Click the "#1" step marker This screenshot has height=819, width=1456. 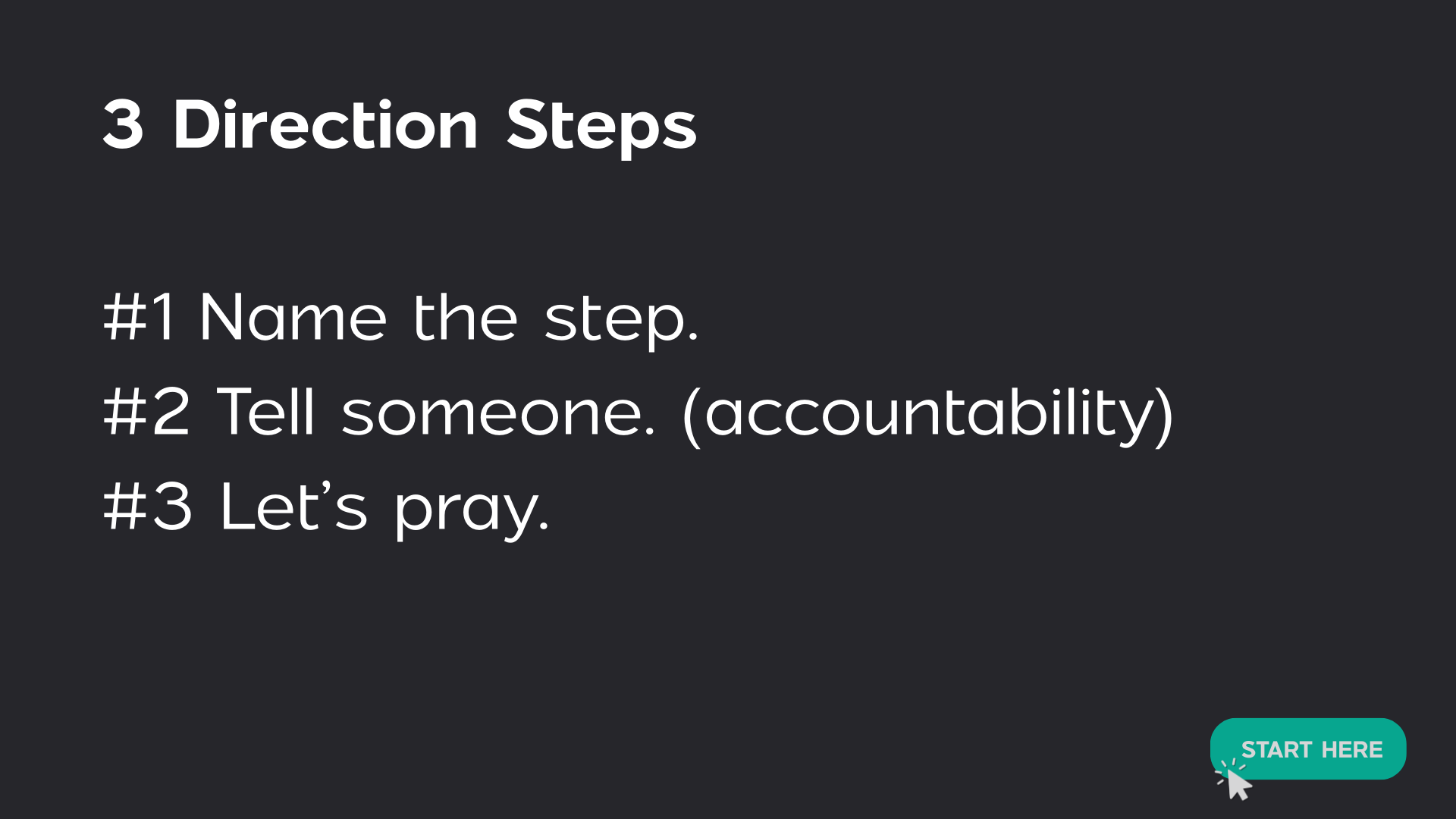140,318
